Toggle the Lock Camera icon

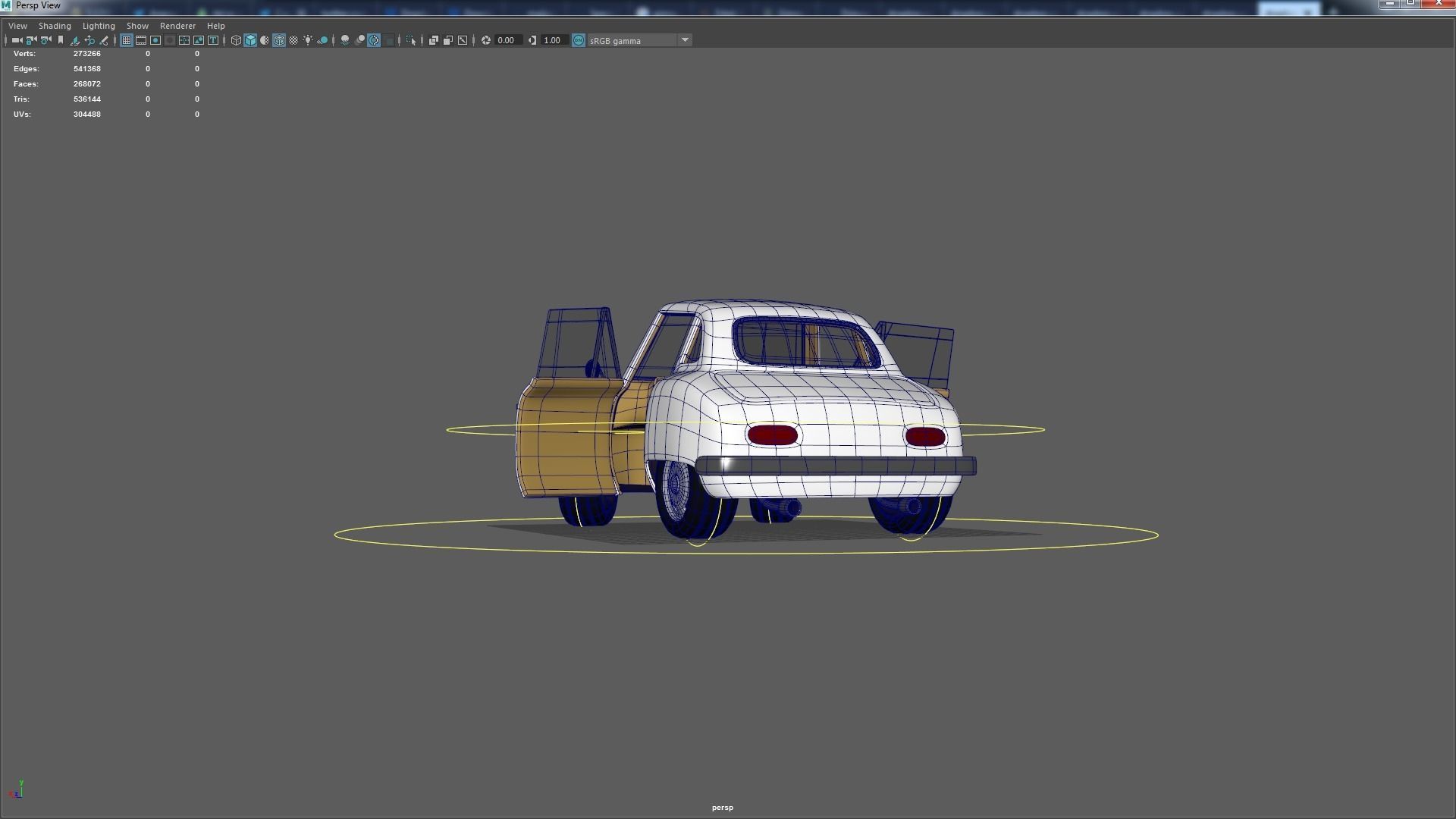point(31,40)
